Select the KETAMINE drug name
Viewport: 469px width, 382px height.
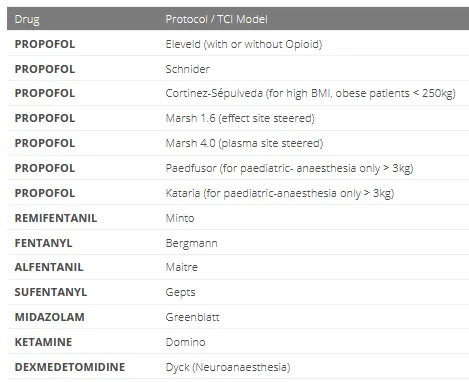43,342
